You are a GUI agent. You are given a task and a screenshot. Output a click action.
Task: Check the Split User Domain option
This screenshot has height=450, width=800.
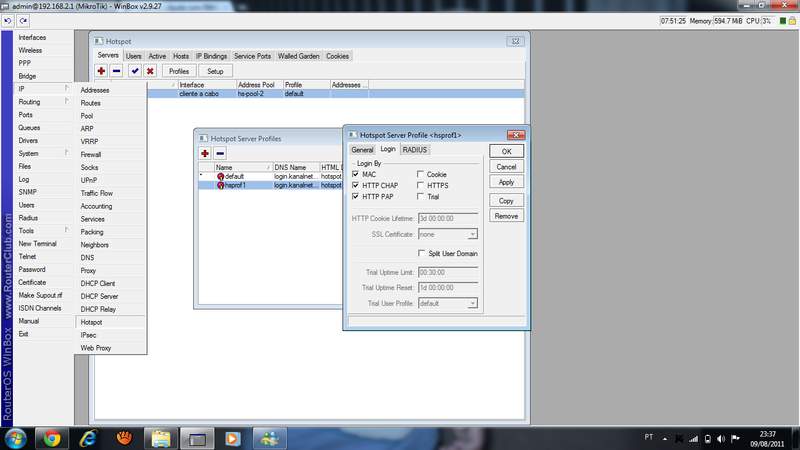click(421, 253)
